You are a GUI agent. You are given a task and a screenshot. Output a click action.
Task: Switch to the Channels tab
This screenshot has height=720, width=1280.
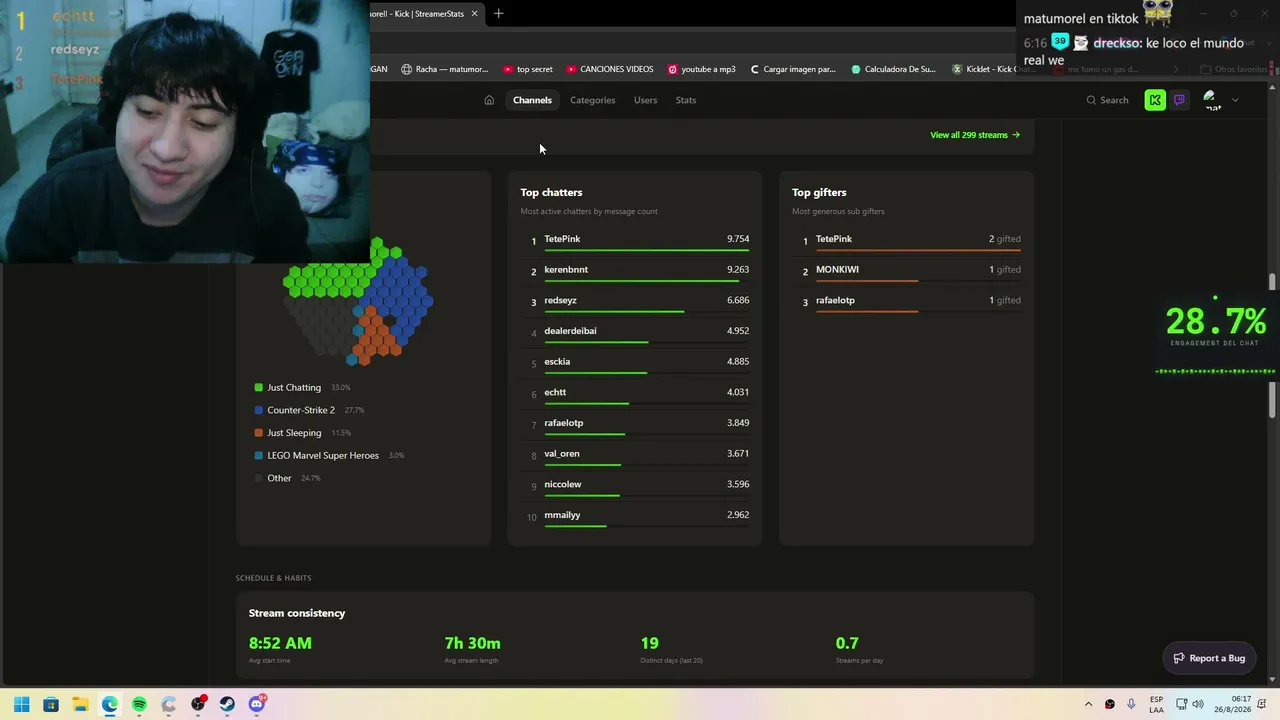click(x=532, y=100)
